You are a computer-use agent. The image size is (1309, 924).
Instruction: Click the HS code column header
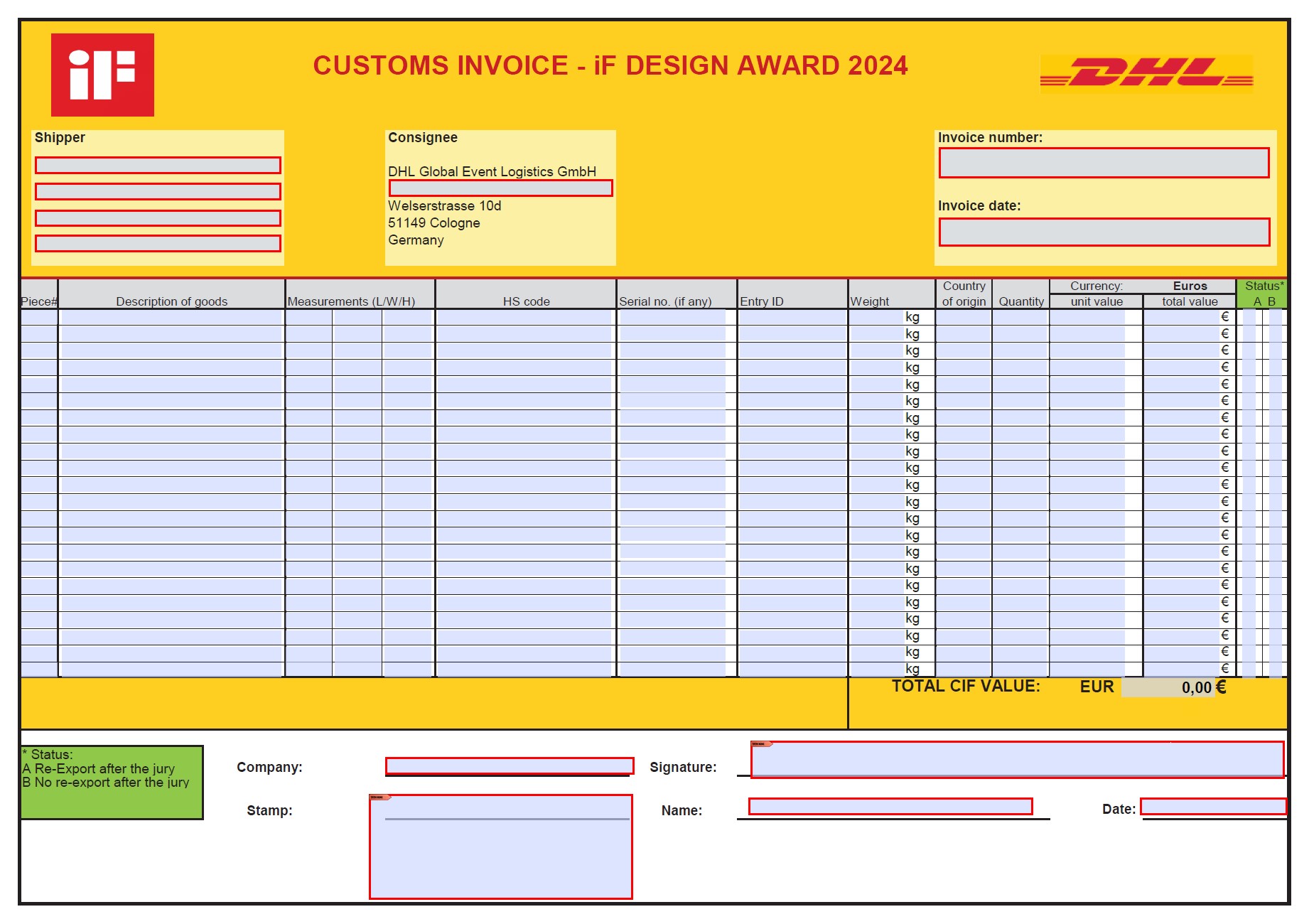coord(527,301)
